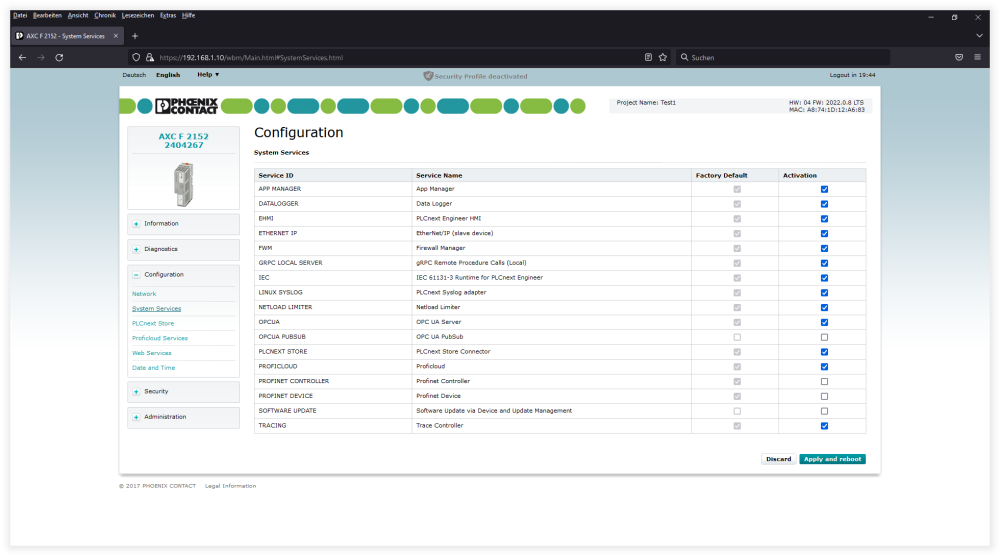Open the Chronik menu in the menu bar
The width and height of the screenshot is (1000, 556).
105,16
